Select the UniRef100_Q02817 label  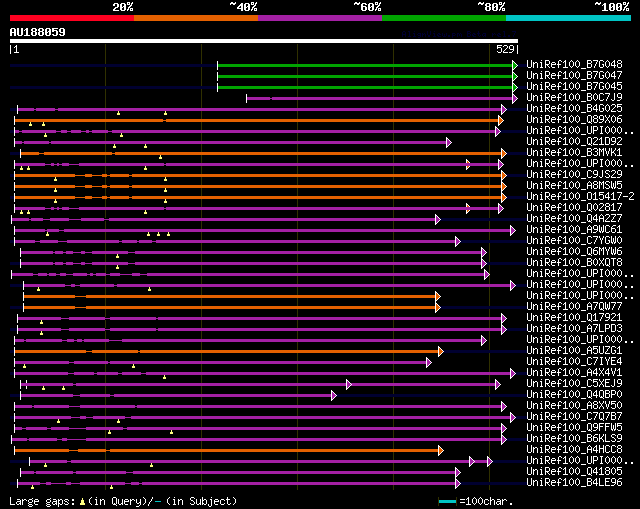[574, 208]
